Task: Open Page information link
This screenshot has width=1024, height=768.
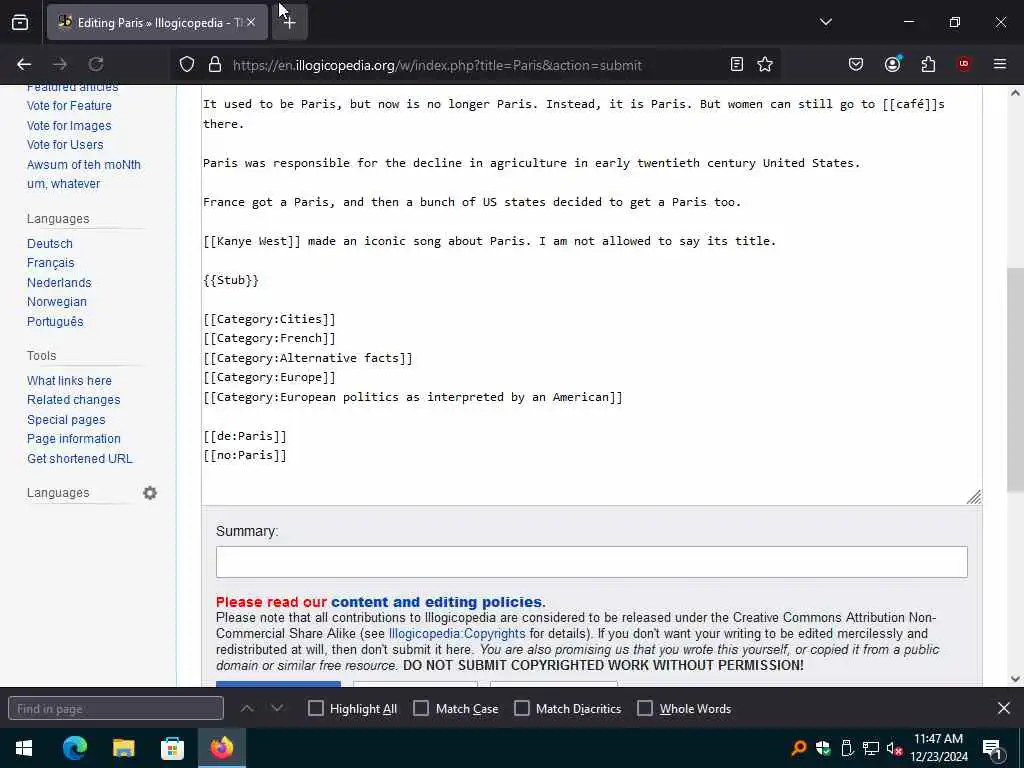Action: point(74,439)
